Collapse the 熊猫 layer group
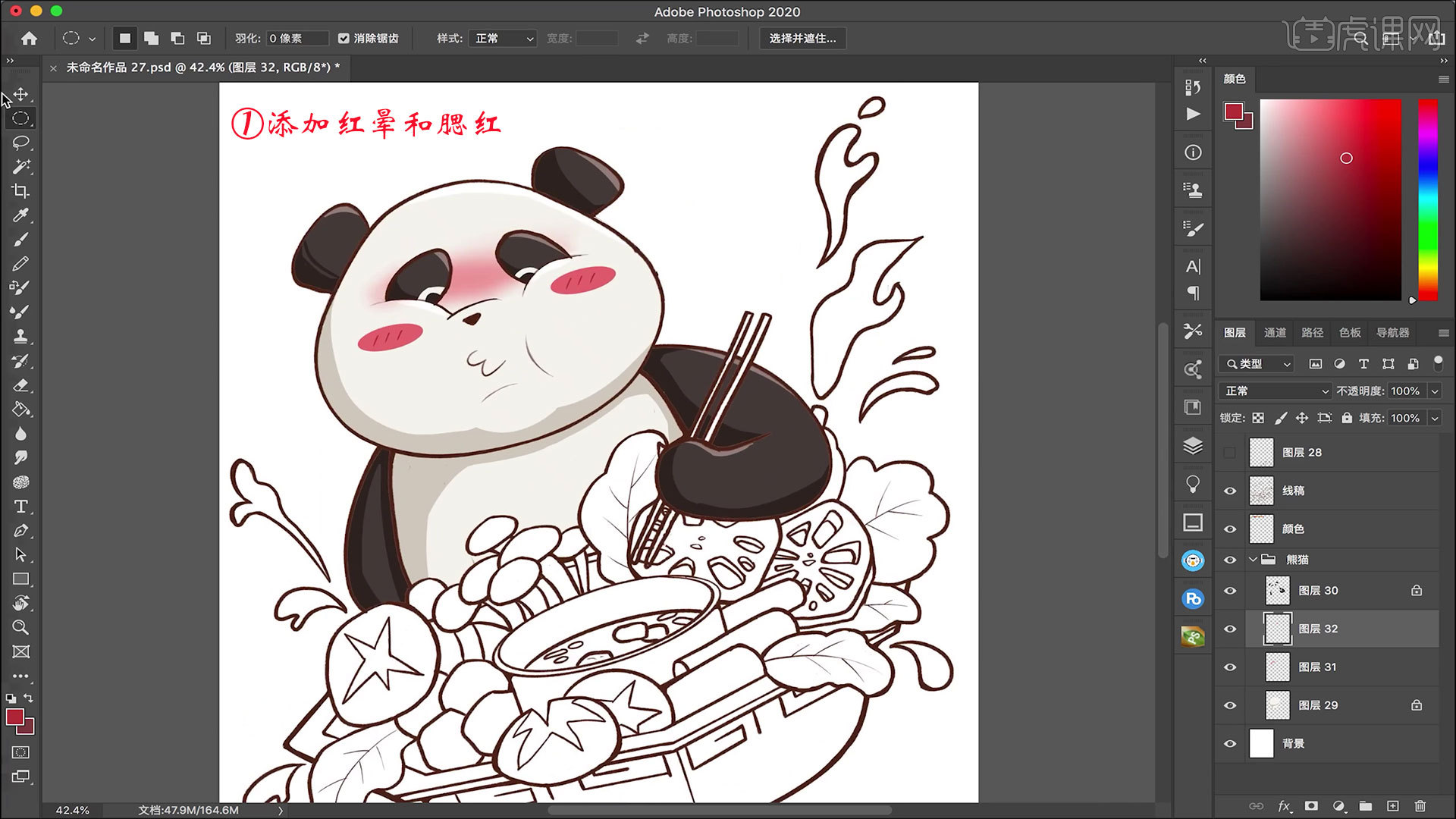The height and width of the screenshot is (819, 1456). (1253, 560)
